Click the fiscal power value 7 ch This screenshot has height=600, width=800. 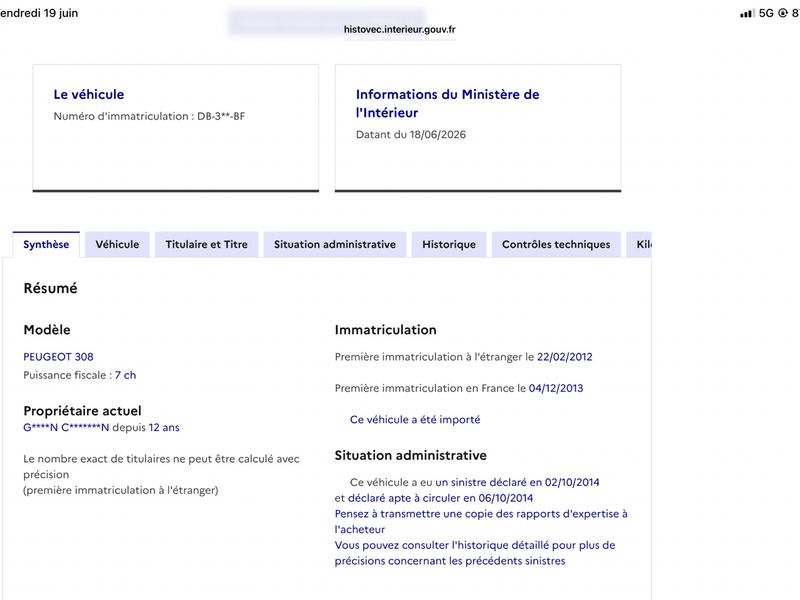click(x=126, y=375)
